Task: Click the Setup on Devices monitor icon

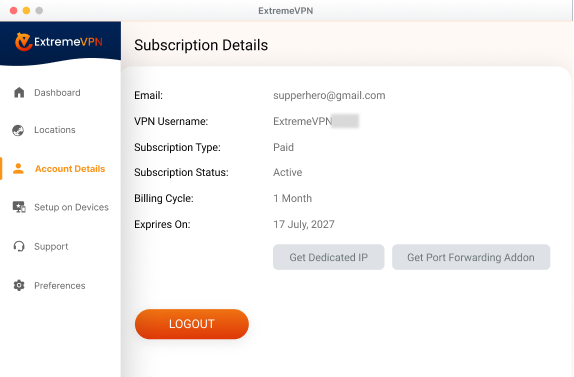Action: [19, 207]
